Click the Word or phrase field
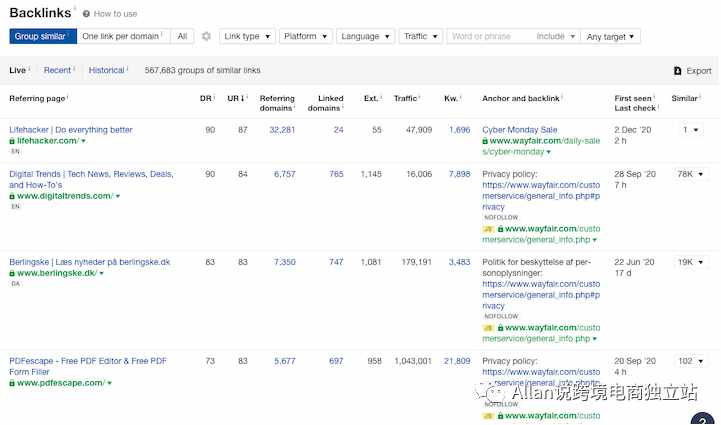This screenshot has height=425, width=721. pos(488,36)
